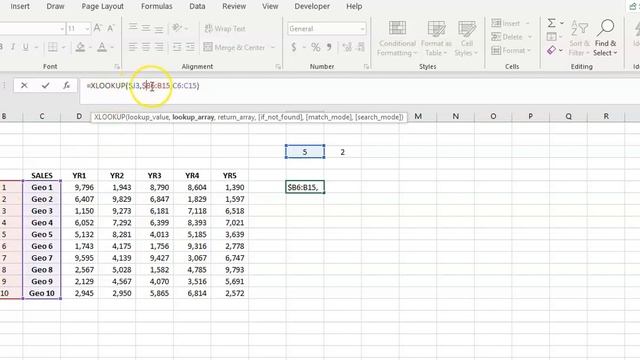Screen dimensions: 640x360
Task: Switch to Developer tab
Action: (x=312, y=7)
